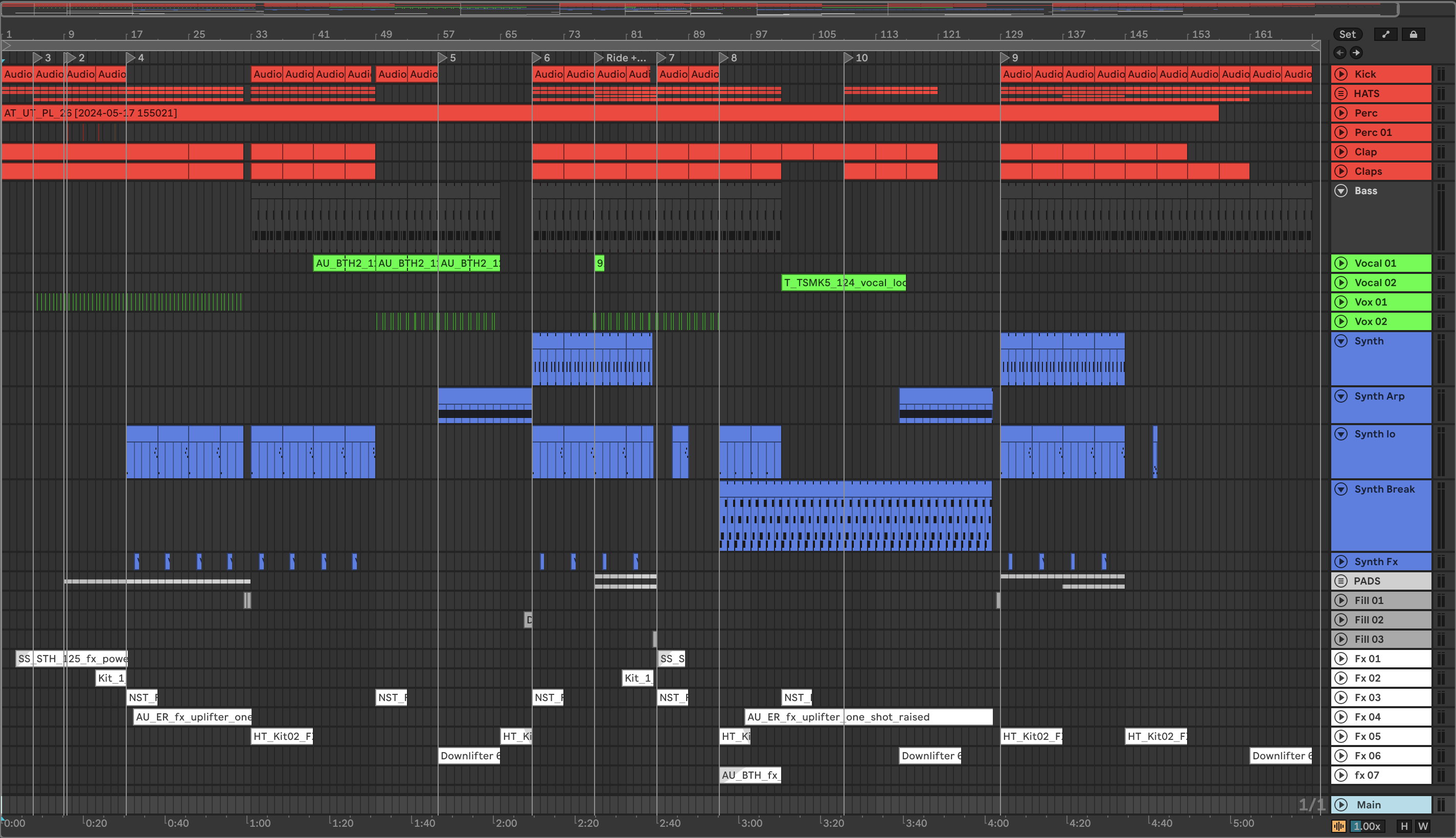The image size is (1456, 838).
Task: Select the AT_UT_PL_26 audio clip on Perc track
Action: coord(610,113)
